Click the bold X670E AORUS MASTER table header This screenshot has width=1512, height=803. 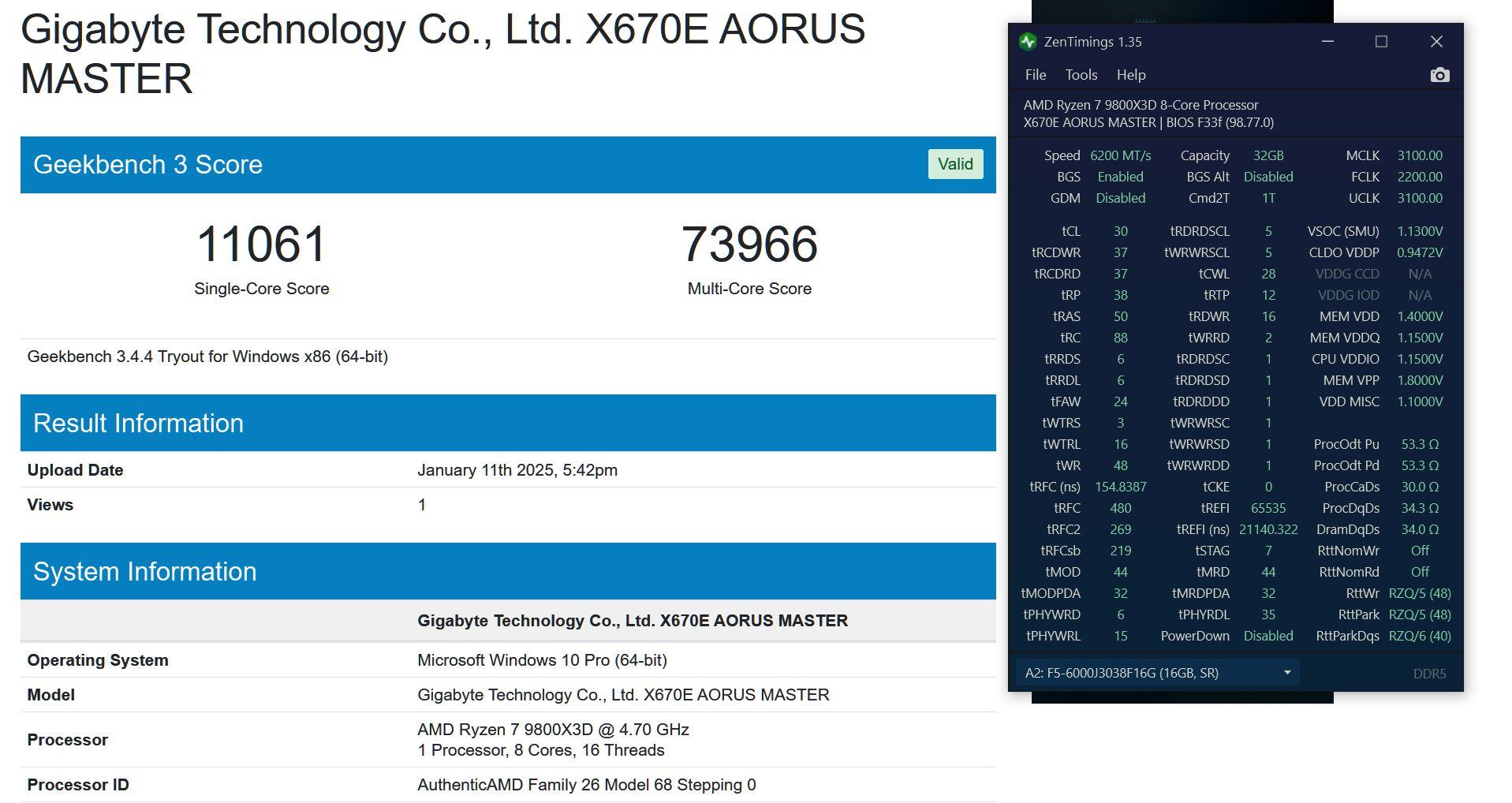(633, 621)
